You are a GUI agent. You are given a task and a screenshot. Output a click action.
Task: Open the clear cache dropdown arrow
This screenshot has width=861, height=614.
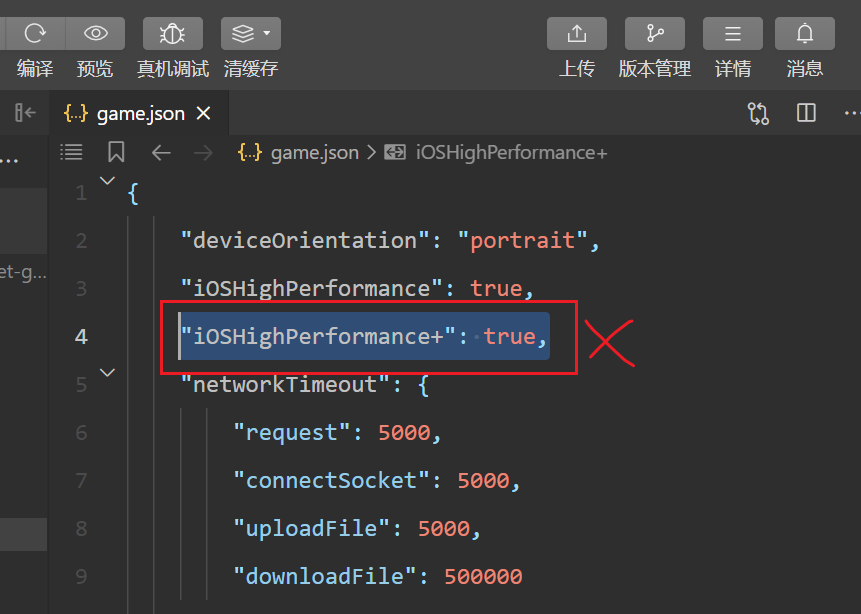click(267, 33)
